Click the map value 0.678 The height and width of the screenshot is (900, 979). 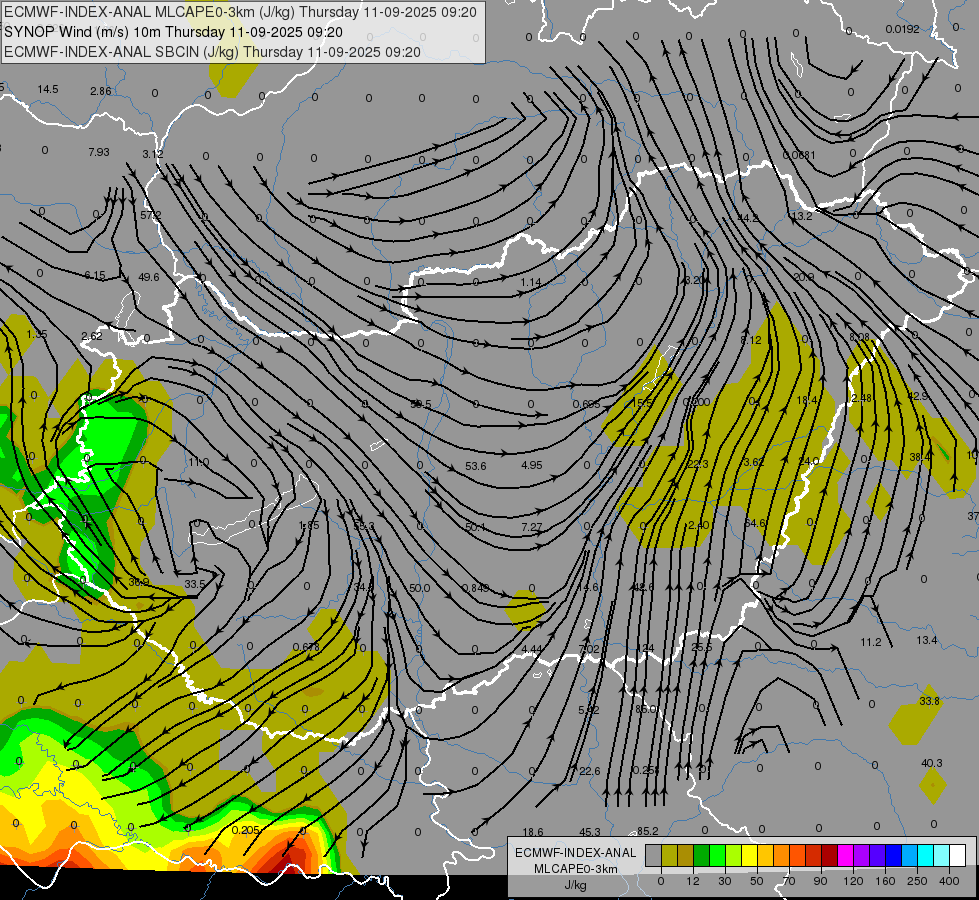(306, 647)
